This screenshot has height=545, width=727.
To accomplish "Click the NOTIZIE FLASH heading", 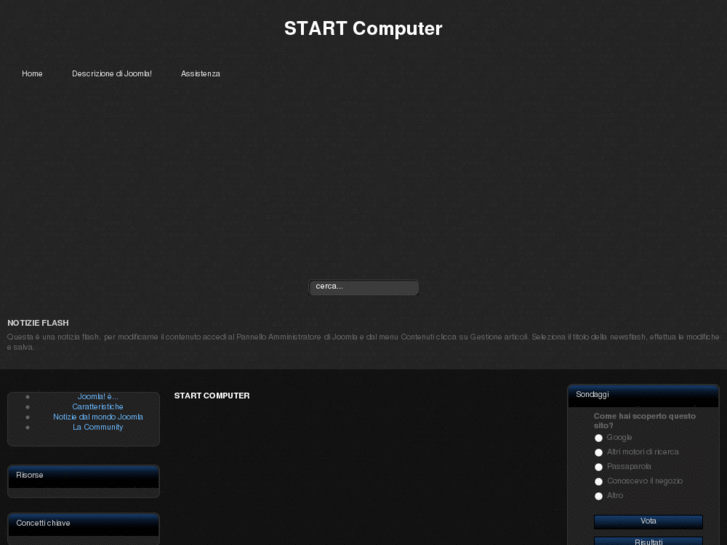I will pyautogui.click(x=38, y=323).
